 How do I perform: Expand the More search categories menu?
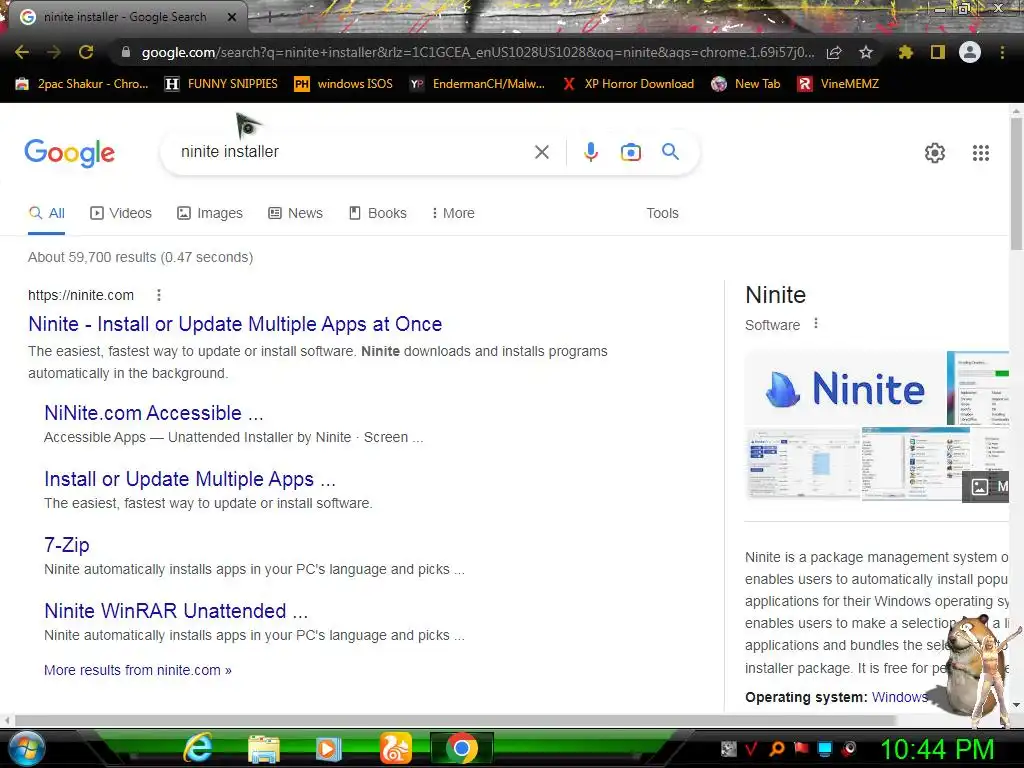[453, 214]
